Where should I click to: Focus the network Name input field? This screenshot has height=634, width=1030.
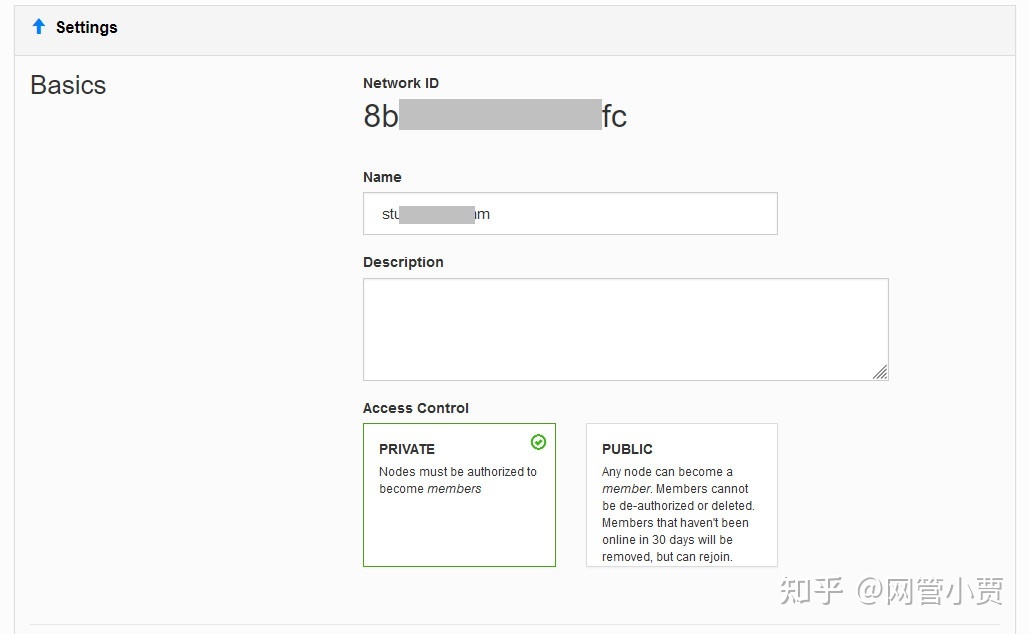point(570,214)
